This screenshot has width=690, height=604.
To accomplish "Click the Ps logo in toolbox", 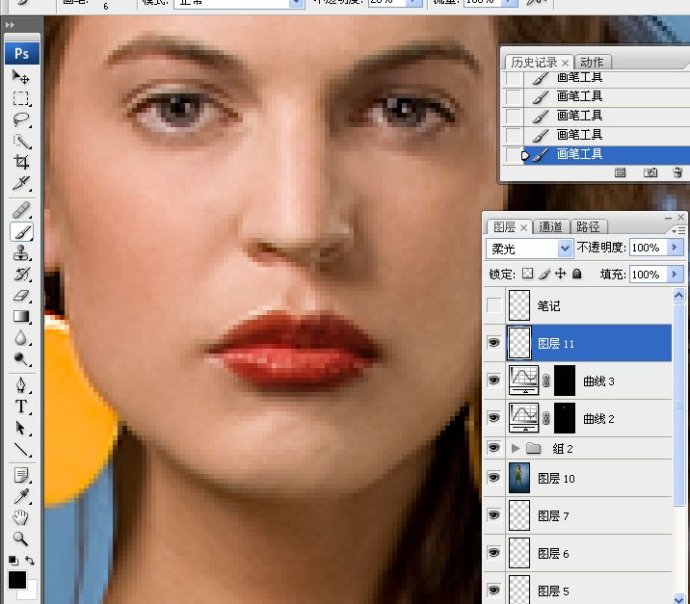I will tap(22, 54).
